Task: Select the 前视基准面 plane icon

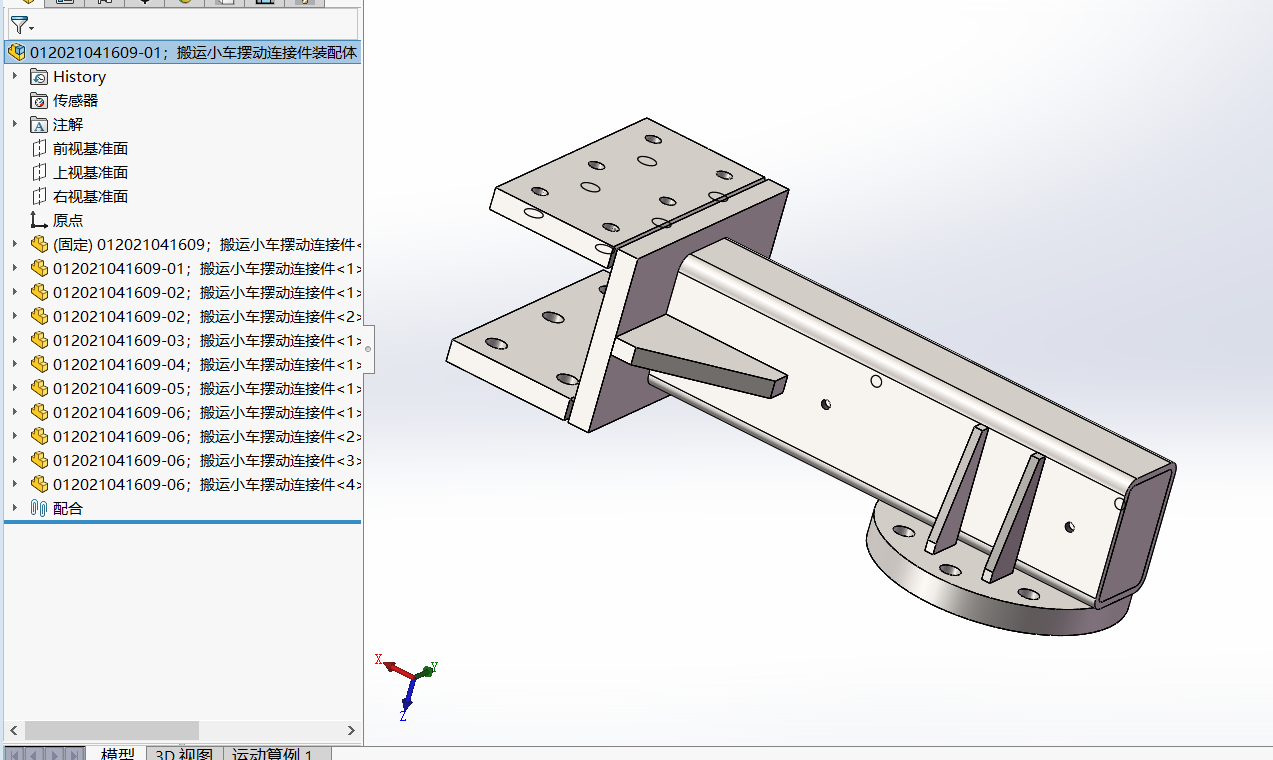Action: click(39, 149)
